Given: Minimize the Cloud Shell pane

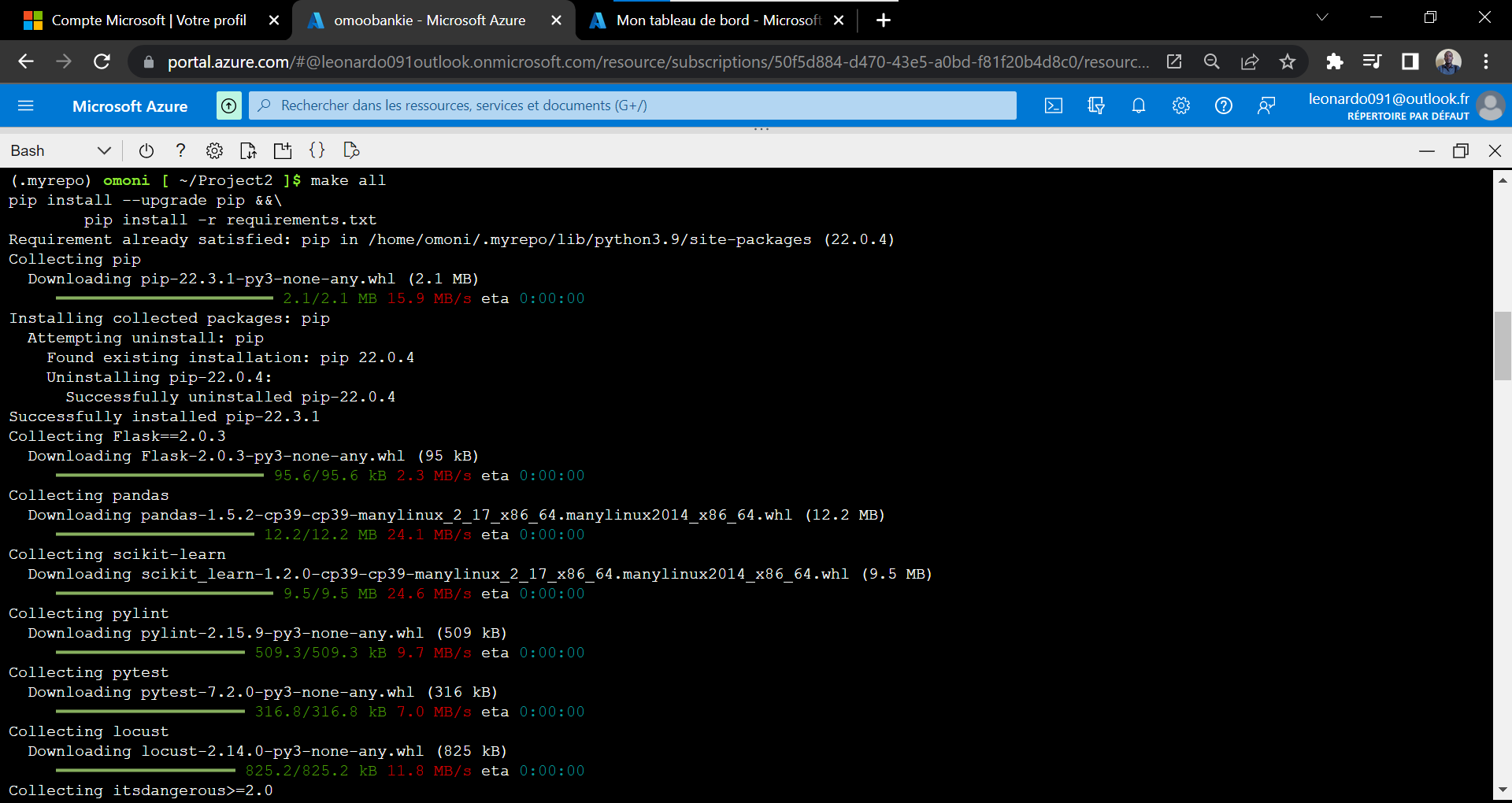Looking at the screenshot, I should pyautogui.click(x=1429, y=150).
